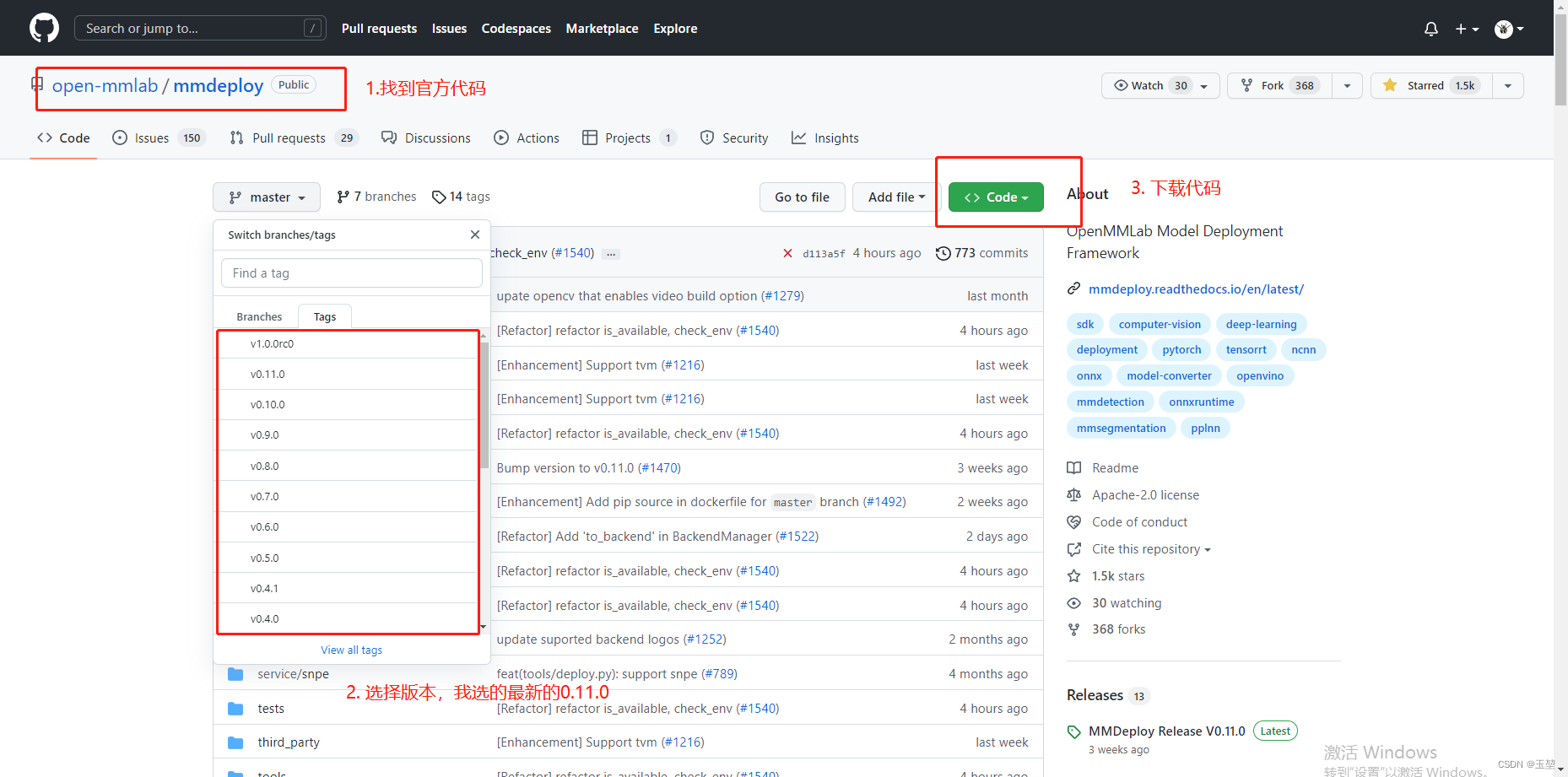
Task: Open the green Code download dropdown
Action: click(996, 197)
